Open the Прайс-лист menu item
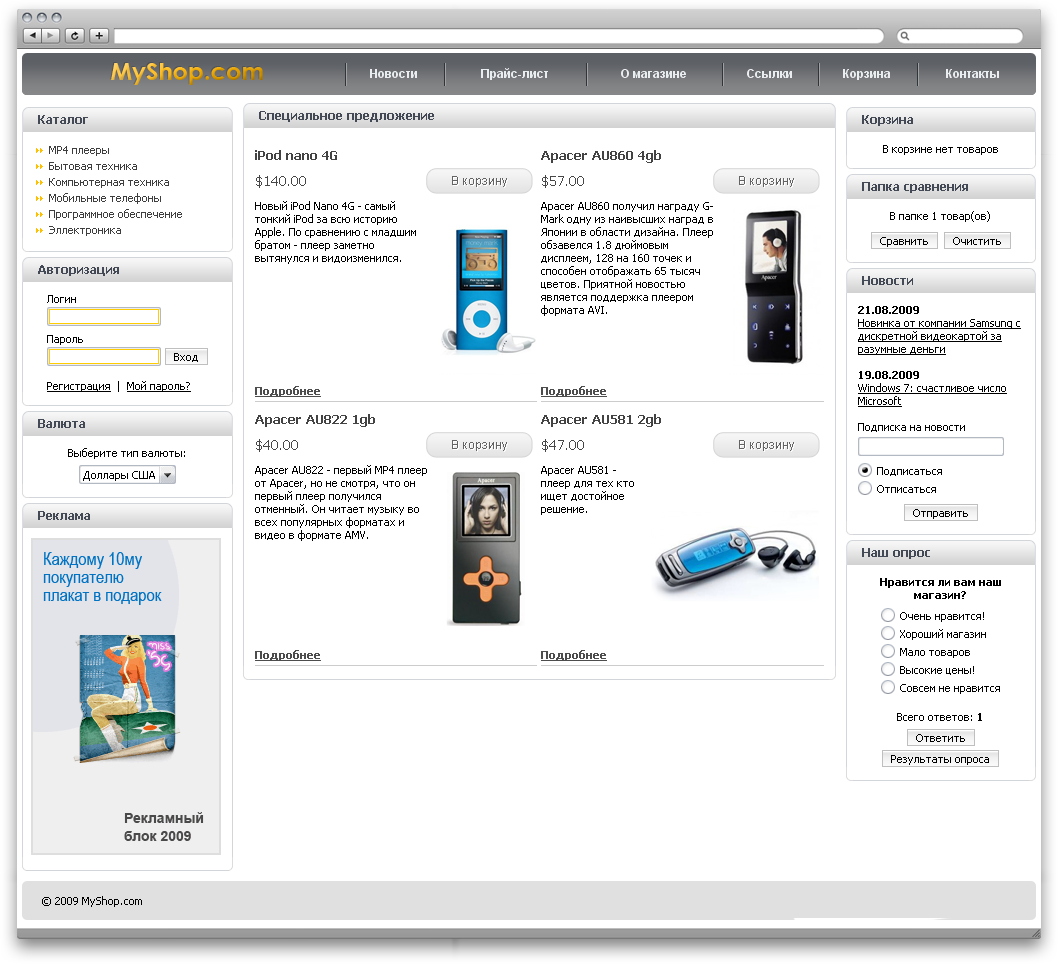The image size is (1058, 969). [514, 74]
